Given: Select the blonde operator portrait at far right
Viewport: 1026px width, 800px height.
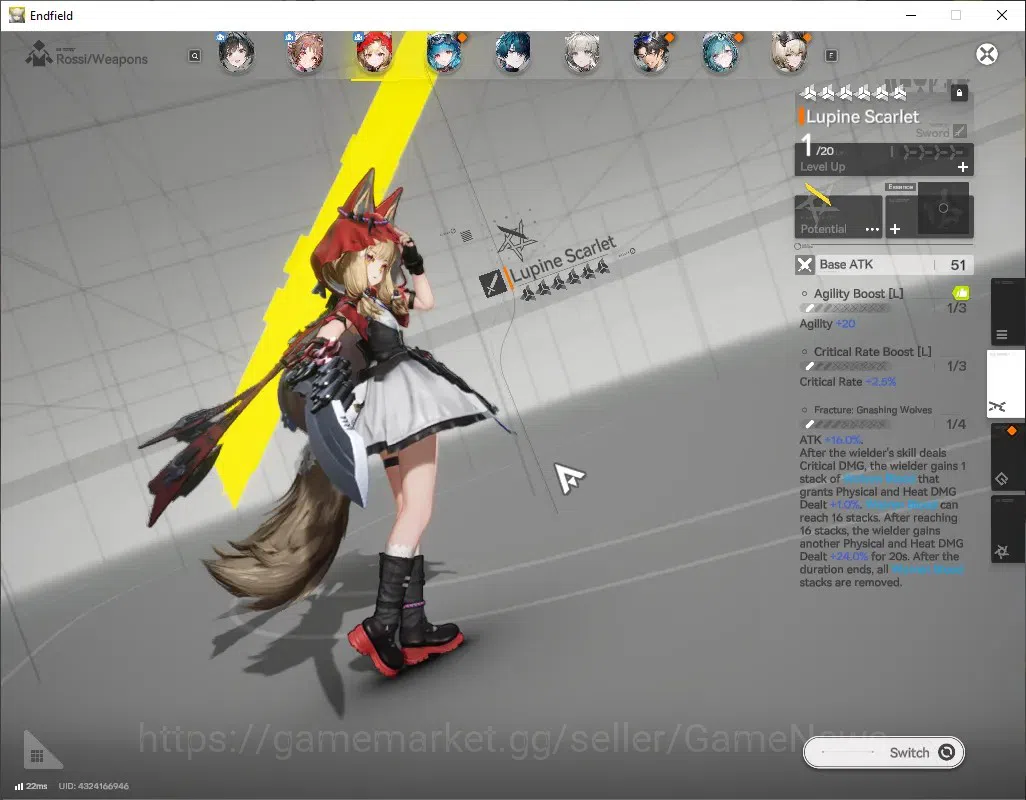Looking at the screenshot, I should pos(789,52).
